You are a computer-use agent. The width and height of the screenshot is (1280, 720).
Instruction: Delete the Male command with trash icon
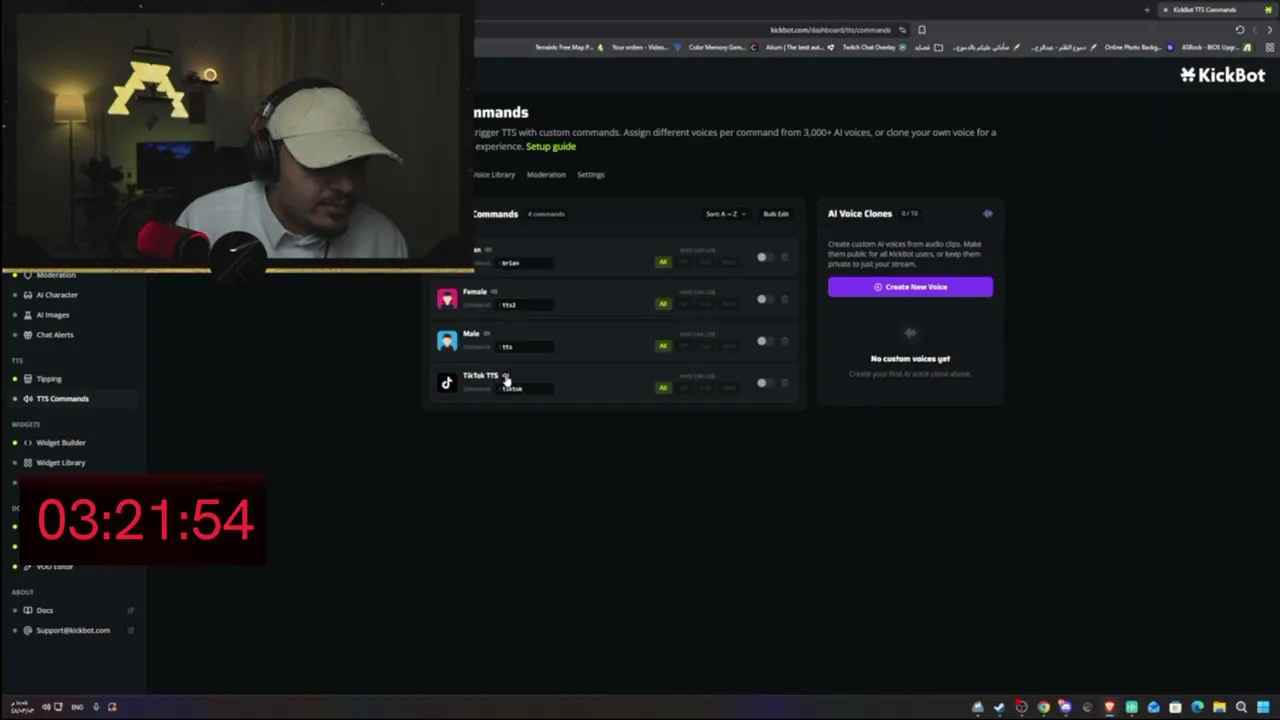coord(784,341)
